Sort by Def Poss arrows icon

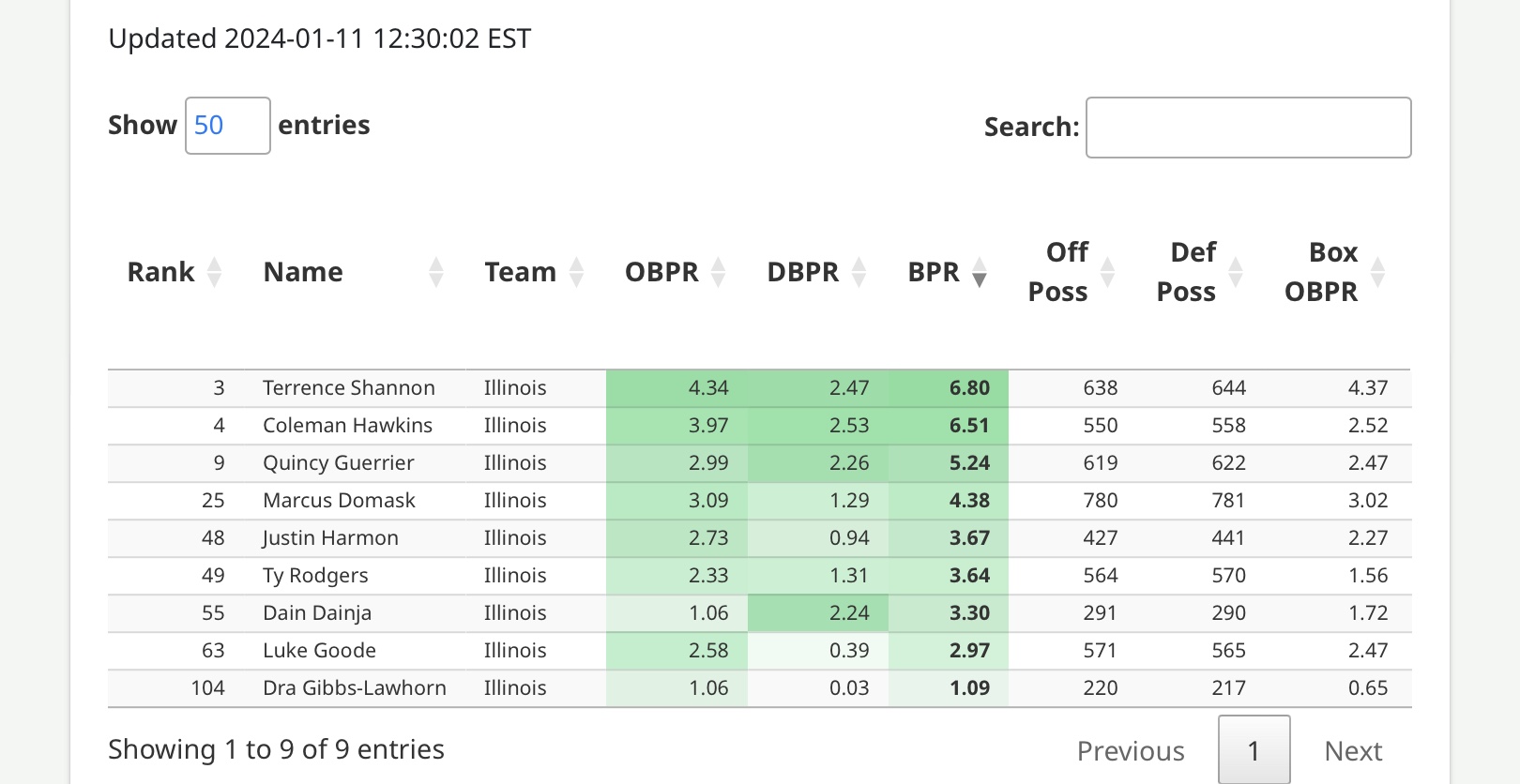(1237, 272)
